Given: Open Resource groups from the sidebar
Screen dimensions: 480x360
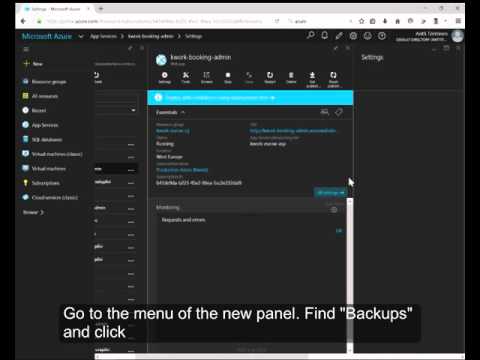Looking at the screenshot, I should (44, 82).
